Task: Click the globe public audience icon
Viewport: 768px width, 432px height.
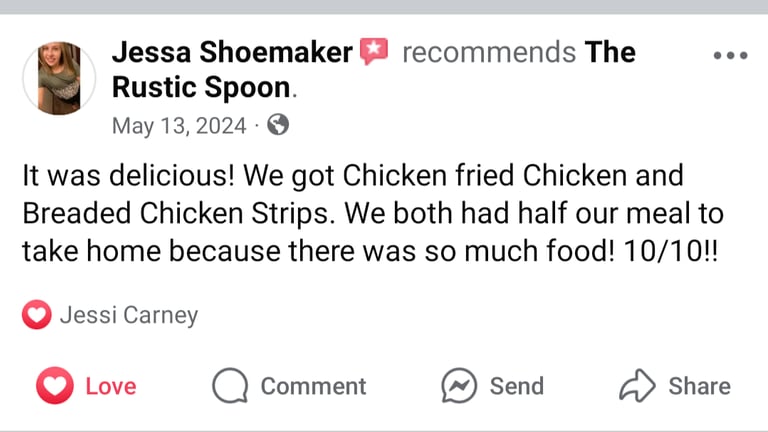Action: click(x=279, y=125)
